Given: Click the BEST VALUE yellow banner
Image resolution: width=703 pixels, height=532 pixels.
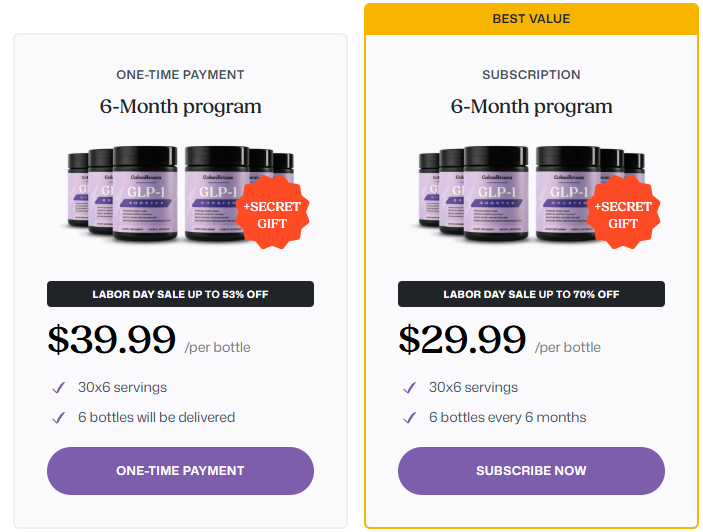Looking at the screenshot, I should click(531, 19).
